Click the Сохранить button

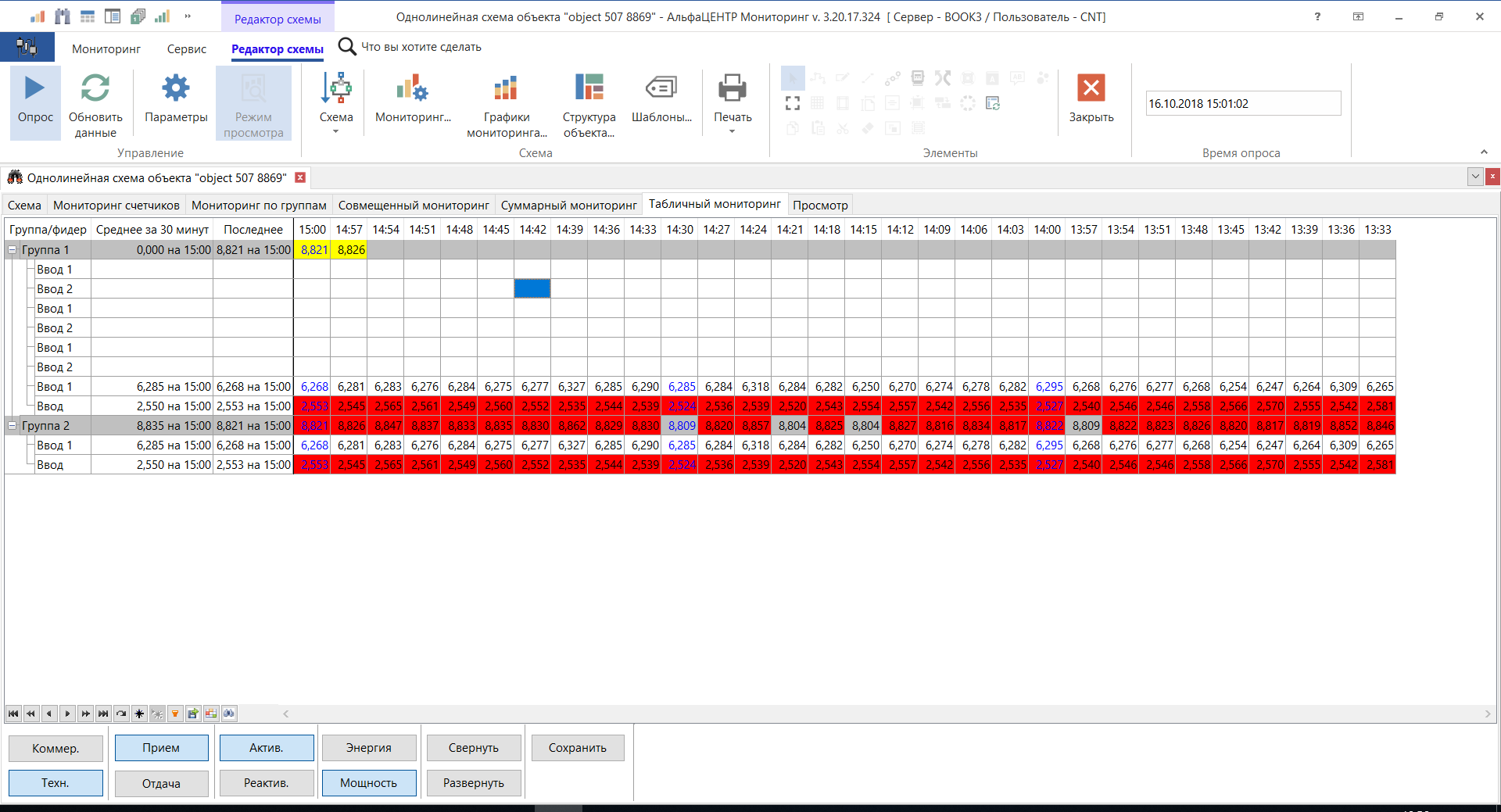(577, 747)
